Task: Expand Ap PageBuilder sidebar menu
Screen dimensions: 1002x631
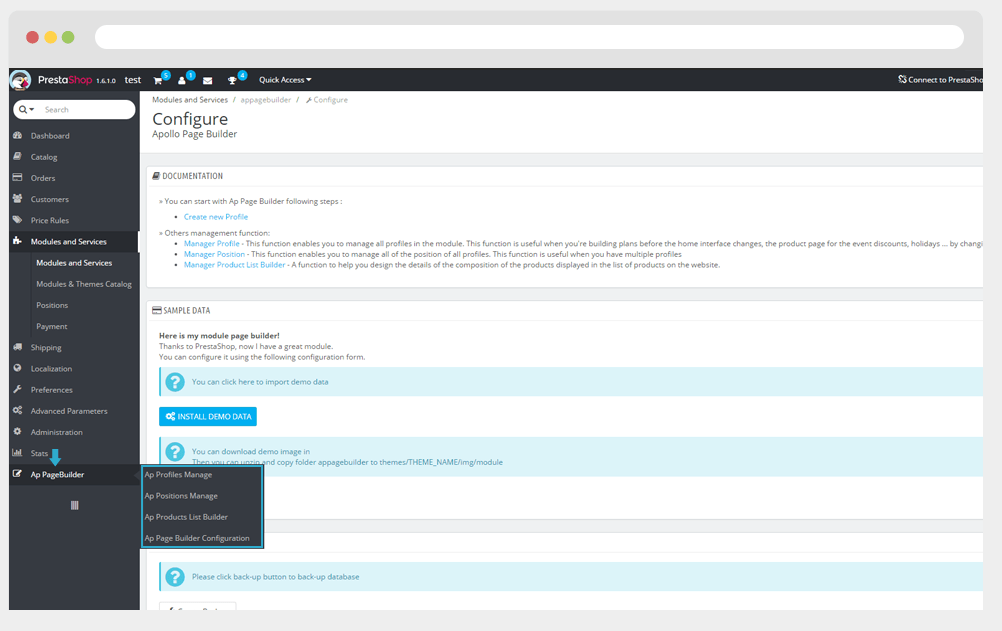Action: pyautogui.click(x=57, y=475)
